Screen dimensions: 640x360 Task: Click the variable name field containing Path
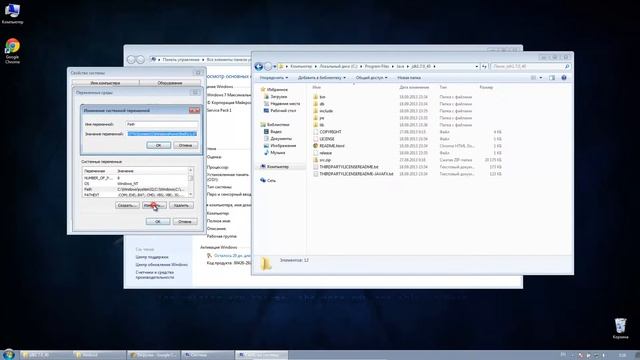tap(162, 124)
